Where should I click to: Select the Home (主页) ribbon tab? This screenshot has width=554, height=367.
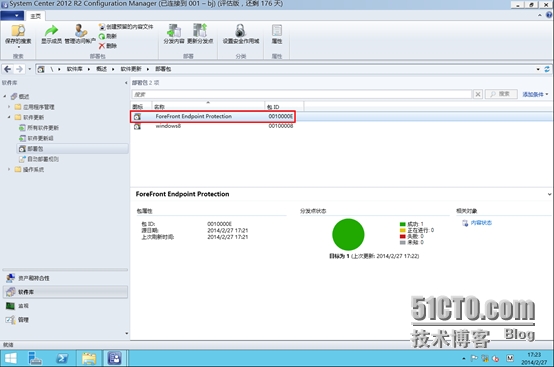click(35, 16)
